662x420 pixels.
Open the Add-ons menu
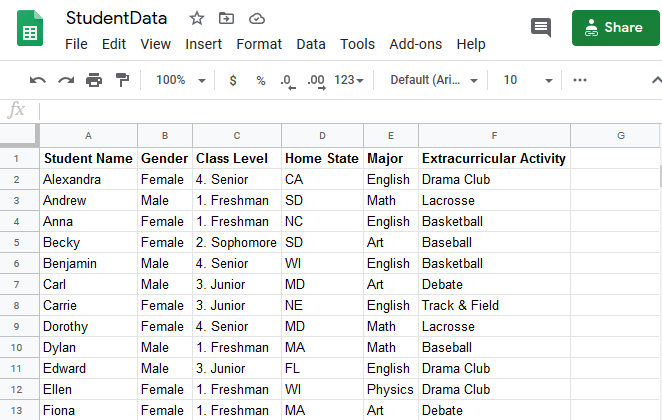(x=415, y=44)
